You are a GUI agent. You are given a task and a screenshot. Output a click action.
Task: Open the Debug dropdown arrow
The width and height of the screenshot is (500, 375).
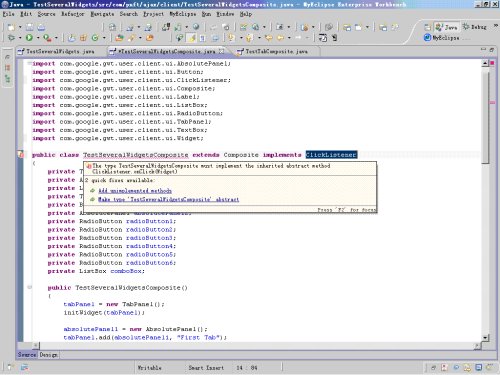click(x=20, y=38)
